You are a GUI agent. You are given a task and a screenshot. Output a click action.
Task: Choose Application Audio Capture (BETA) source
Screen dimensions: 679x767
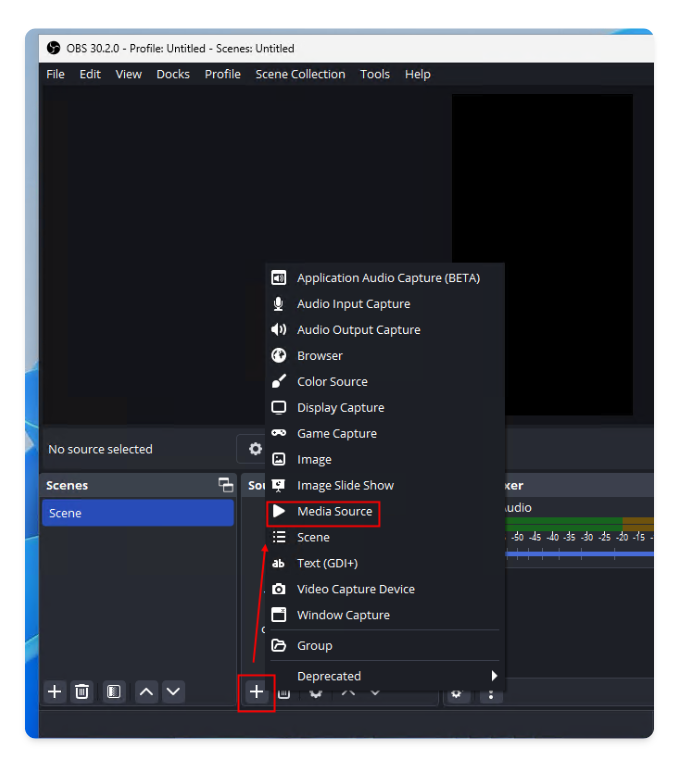click(x=385, y=278)
